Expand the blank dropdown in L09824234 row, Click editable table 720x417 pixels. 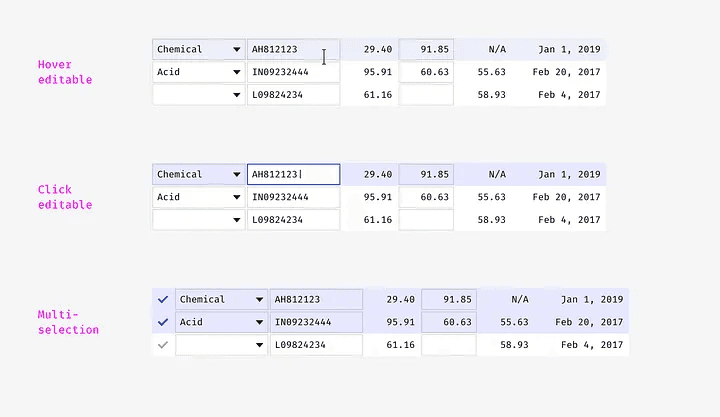[x=199, y=220]
